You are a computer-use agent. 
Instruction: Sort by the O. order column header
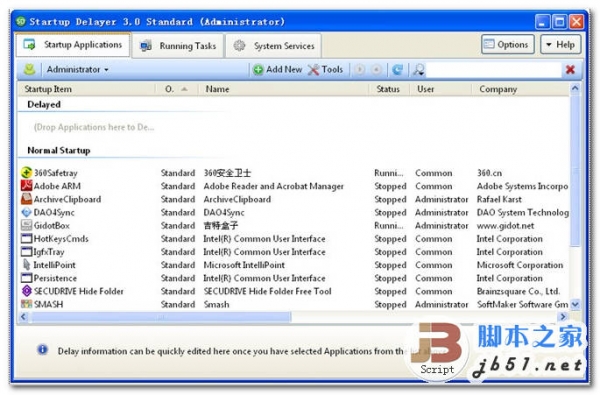click(177, 89)
